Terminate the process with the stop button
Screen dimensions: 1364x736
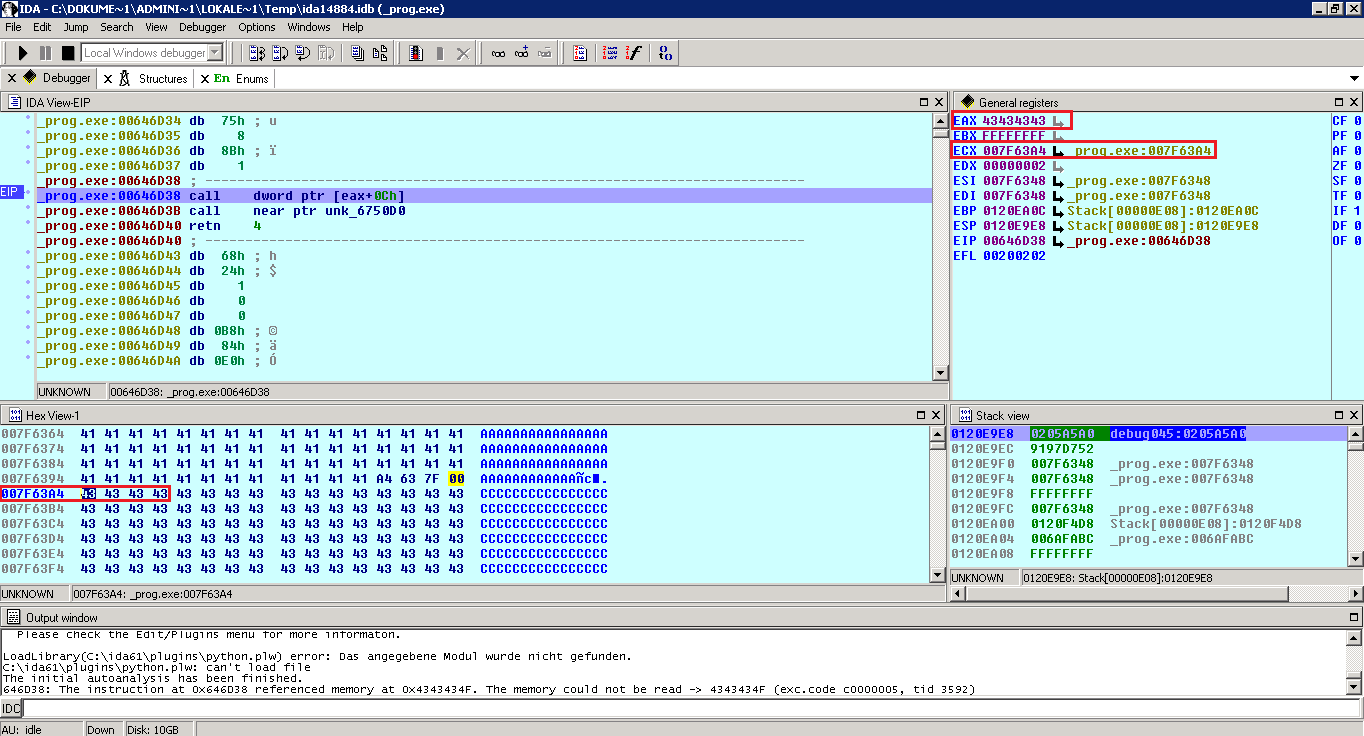click(68, 53)
